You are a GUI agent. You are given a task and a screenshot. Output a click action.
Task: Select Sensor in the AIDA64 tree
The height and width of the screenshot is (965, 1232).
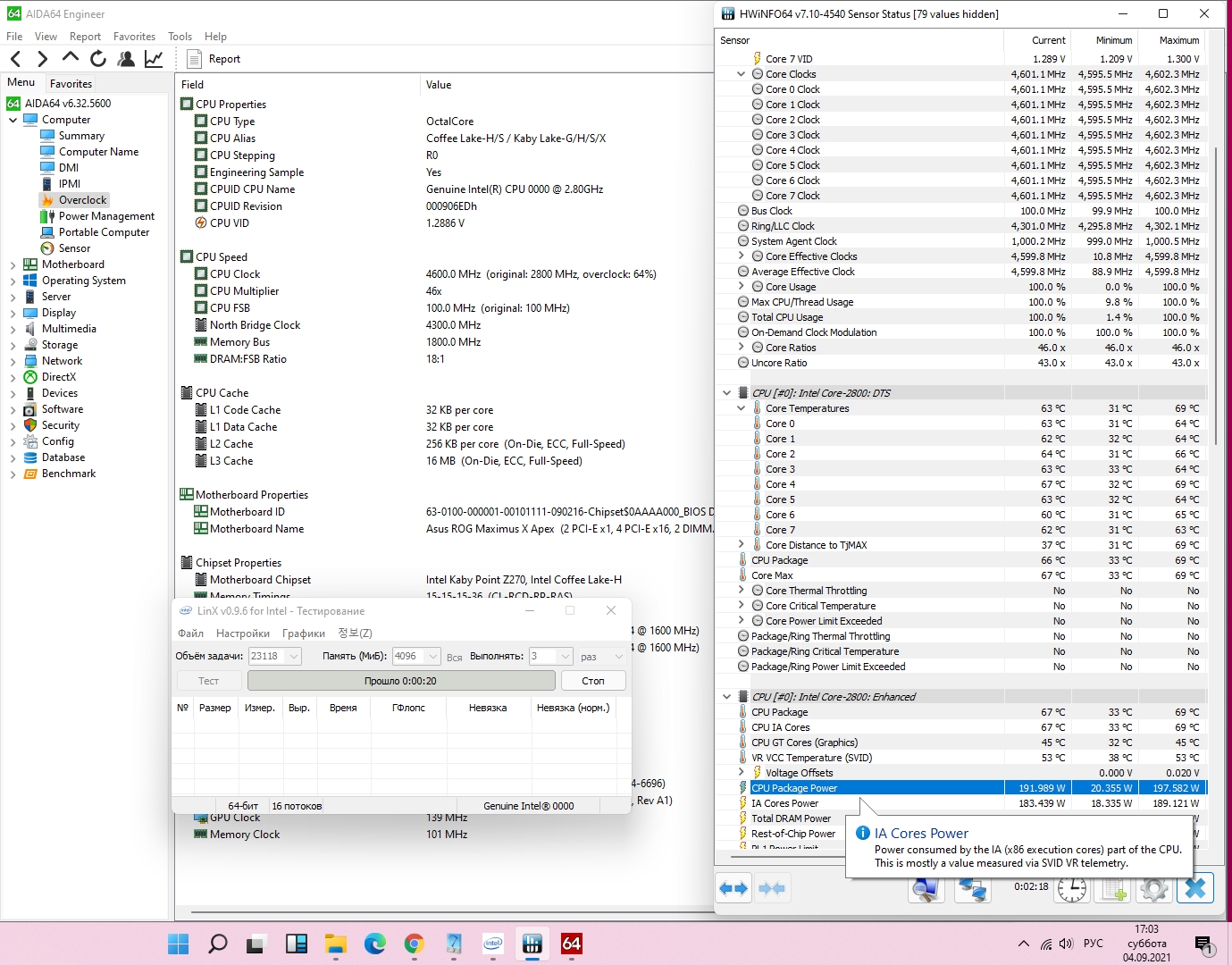point(74,248)
